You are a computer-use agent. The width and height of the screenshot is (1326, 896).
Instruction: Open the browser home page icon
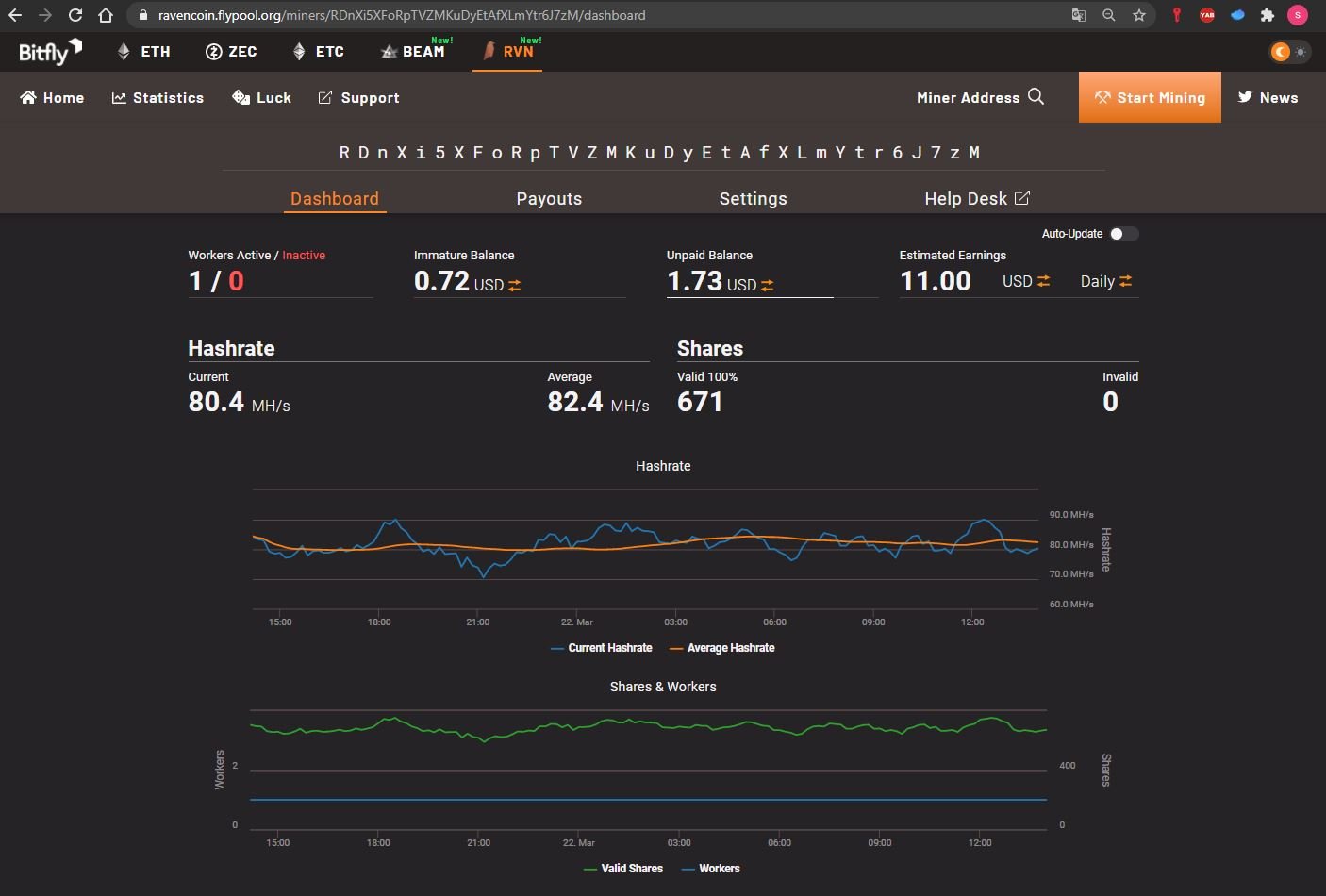click(x=106, y=15)
